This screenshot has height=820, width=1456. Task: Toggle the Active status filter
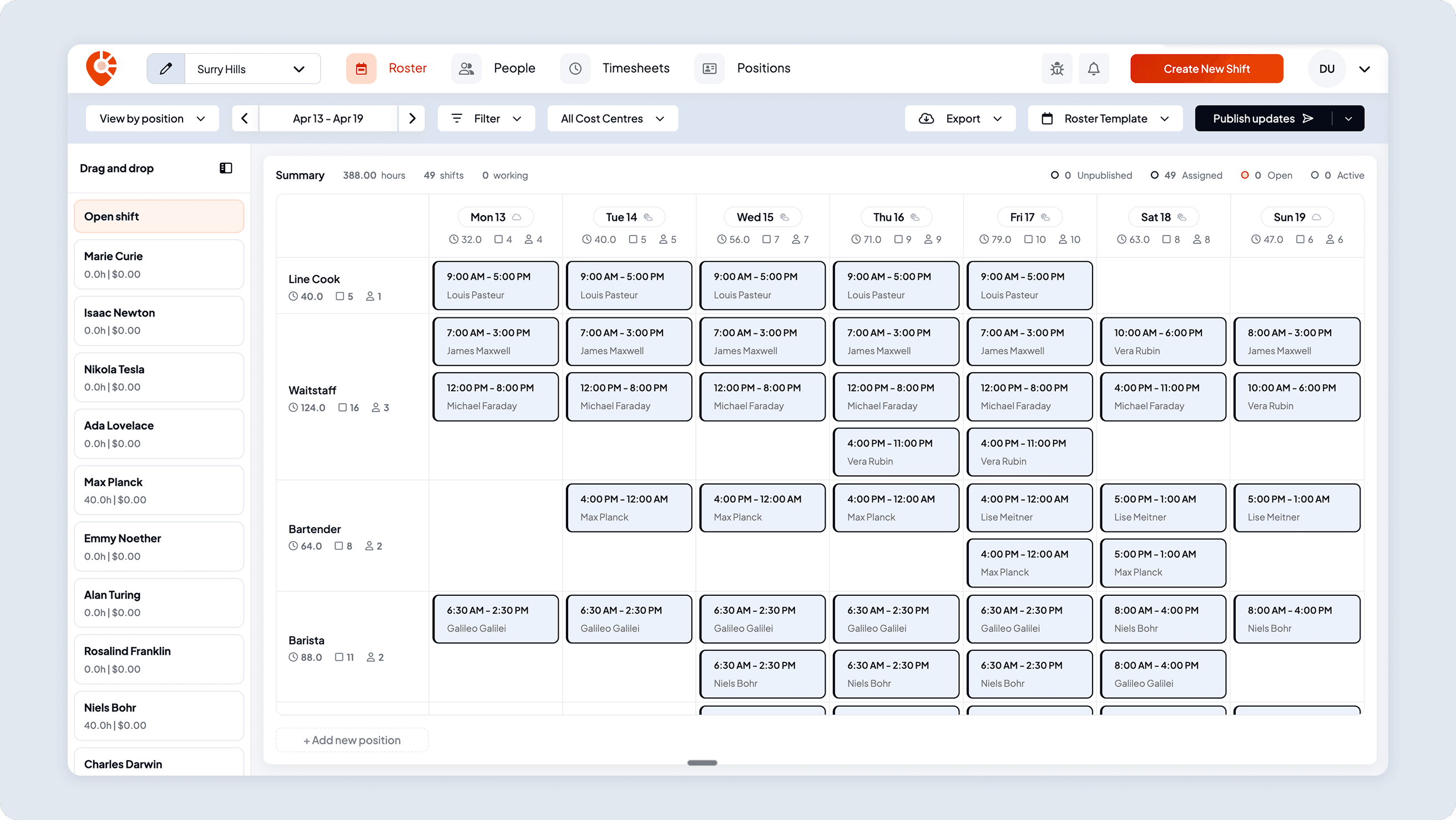click(x=1337, y=175)
